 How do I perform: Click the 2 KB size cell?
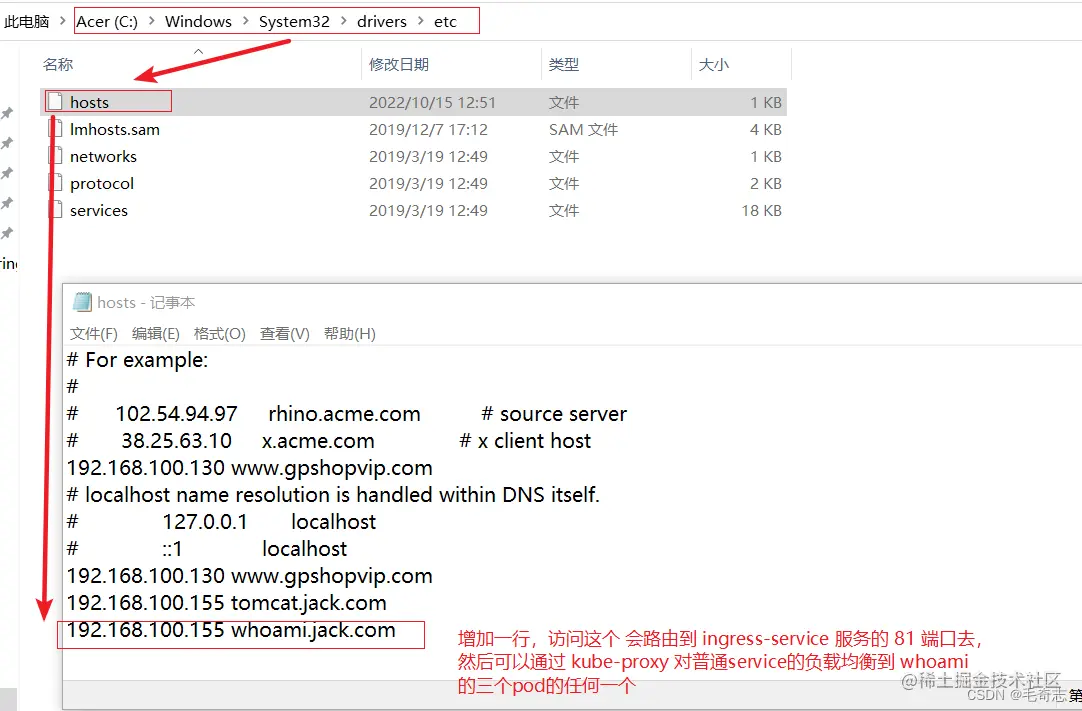(766, 183)
